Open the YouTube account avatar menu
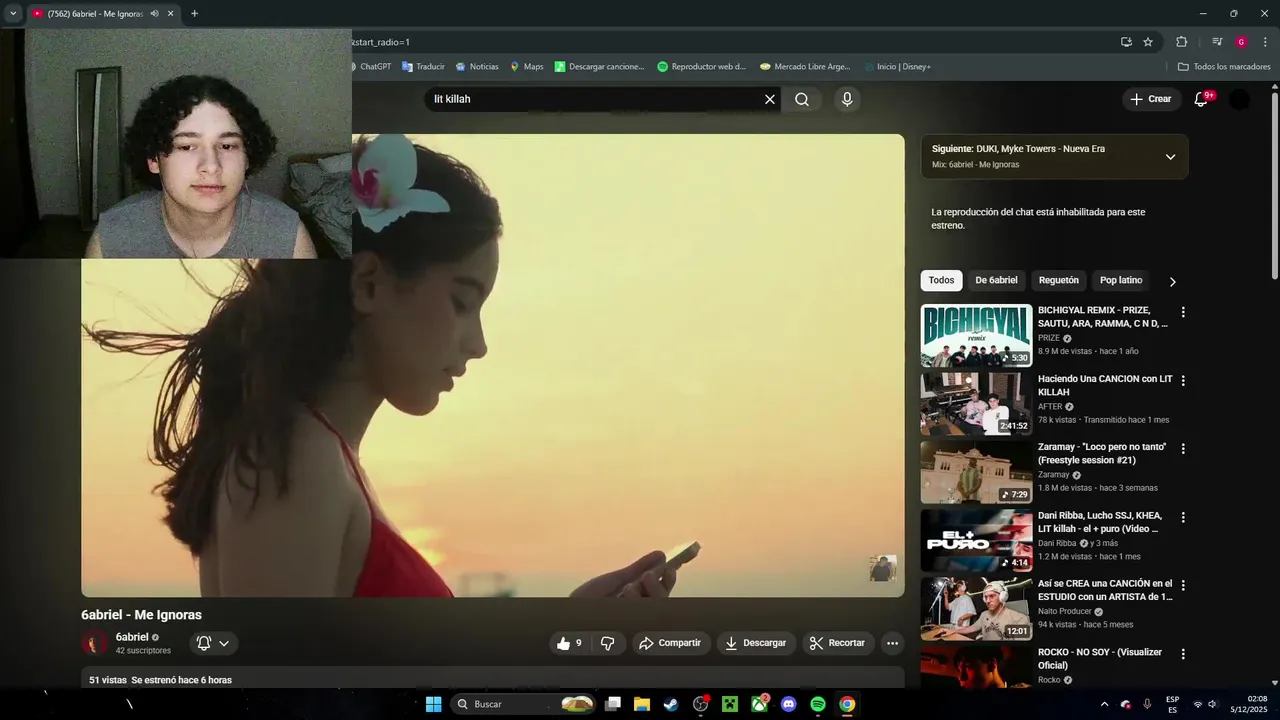This screenshot has height=720, width=1280. [x=1239, y=99]
